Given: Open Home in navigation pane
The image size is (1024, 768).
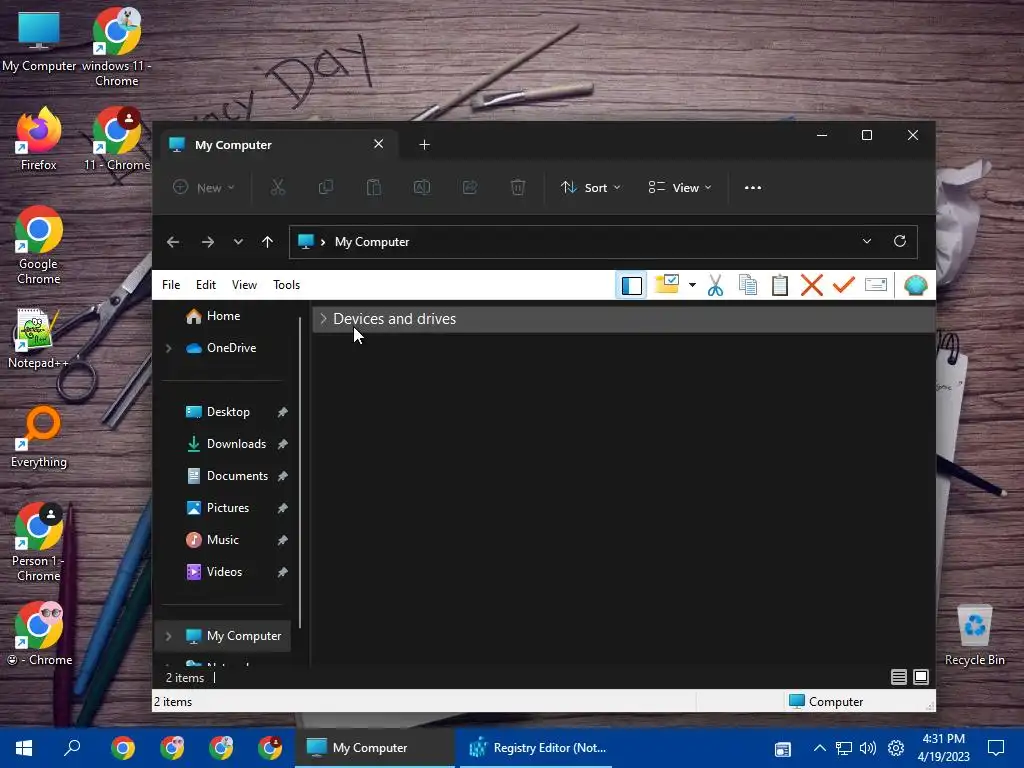Looking at the screenshot, I should [x=223, y=316].
